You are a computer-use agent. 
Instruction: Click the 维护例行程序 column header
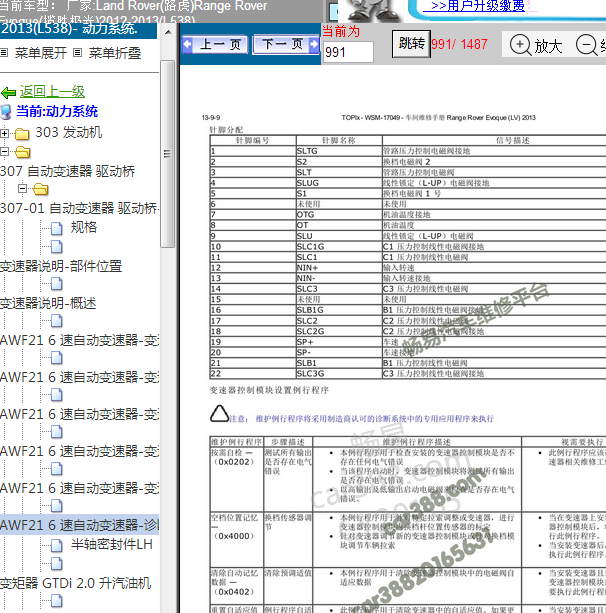[237, 442]
